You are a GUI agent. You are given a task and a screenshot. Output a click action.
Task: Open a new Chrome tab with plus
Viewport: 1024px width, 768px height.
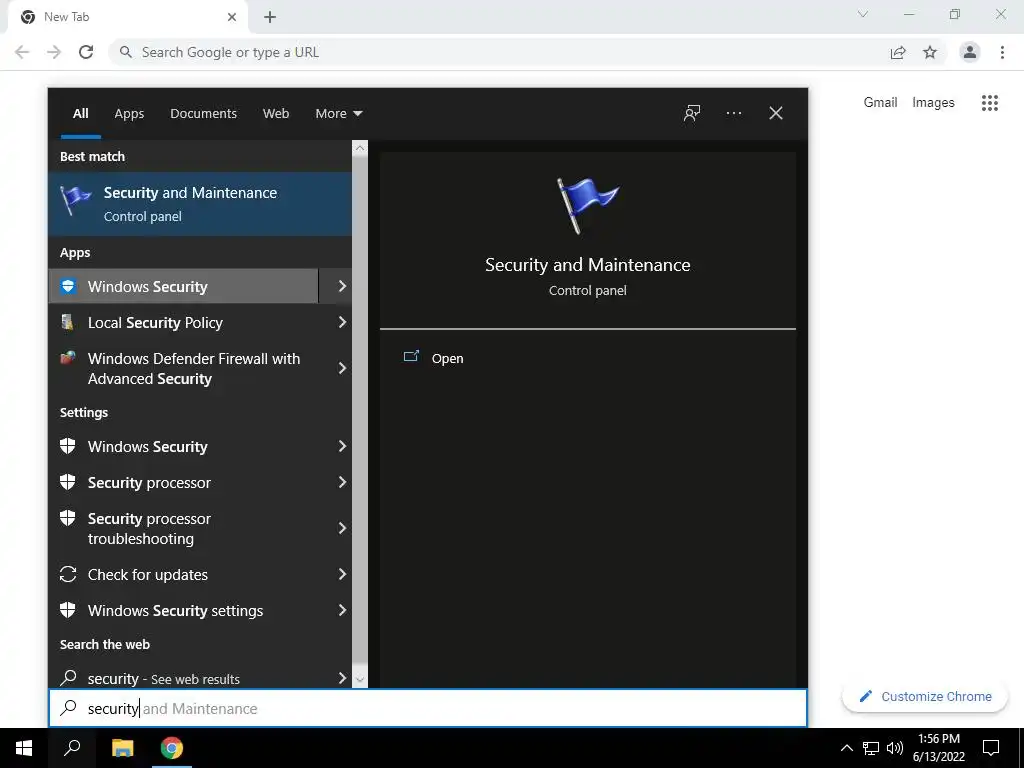(270, 17)
